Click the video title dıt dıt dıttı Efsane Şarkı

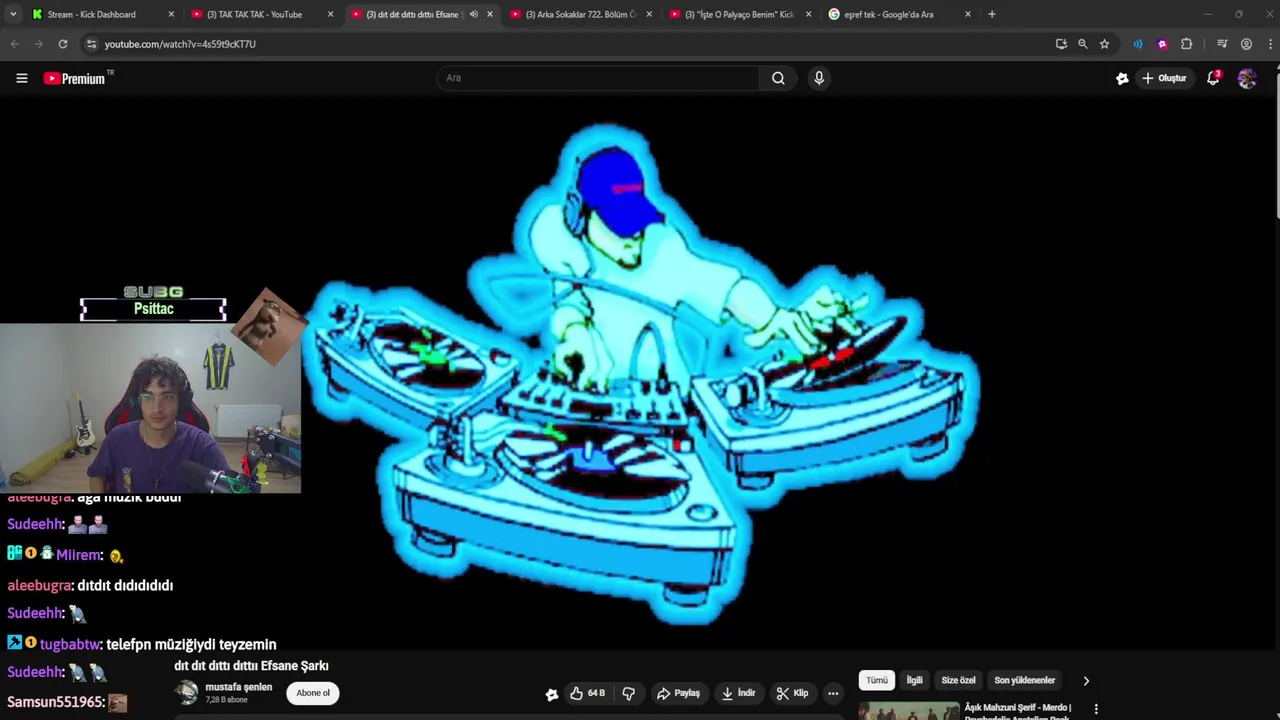(x=251, y=666)
